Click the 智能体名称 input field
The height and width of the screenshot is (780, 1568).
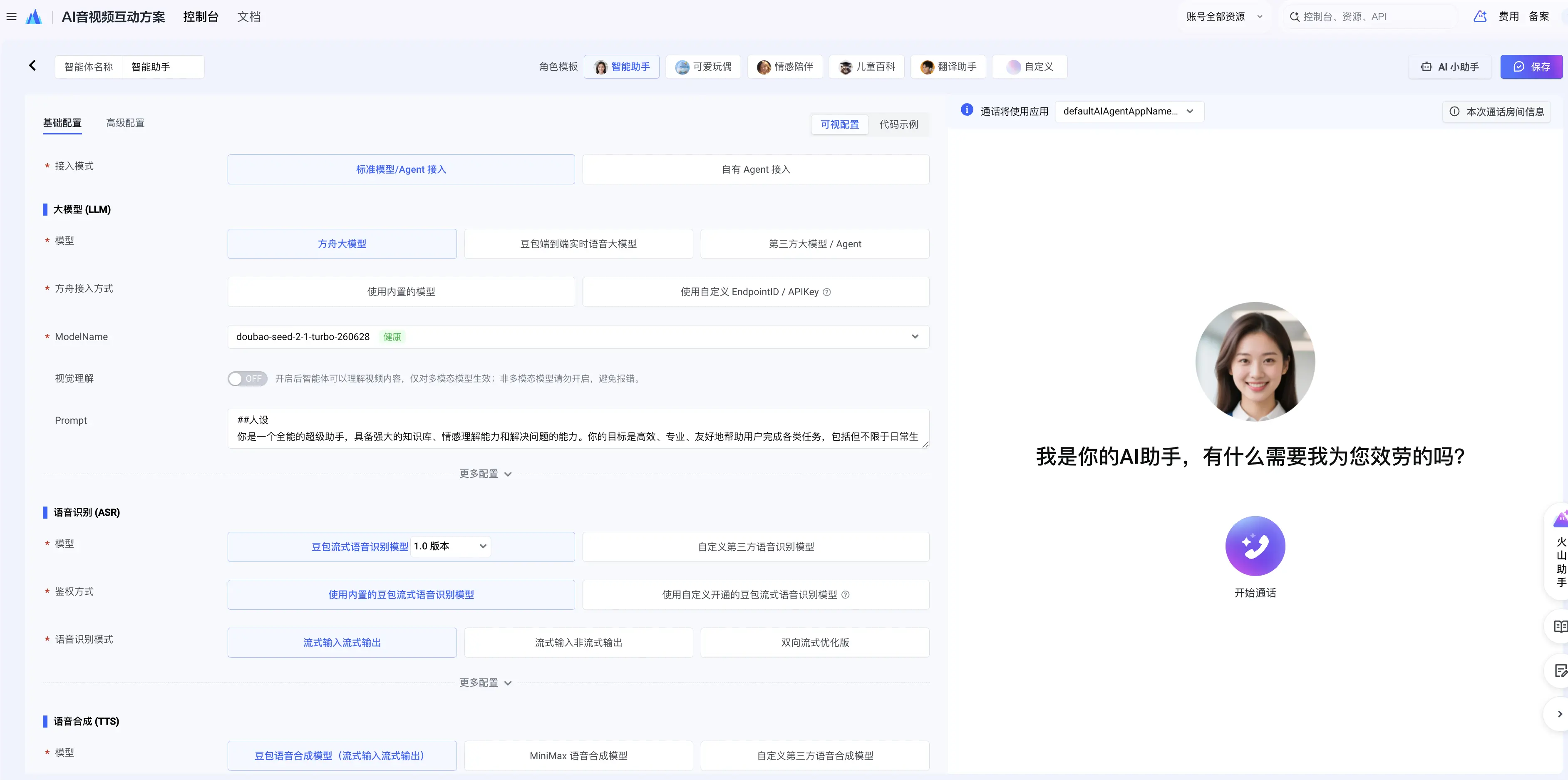pos(163,66)
